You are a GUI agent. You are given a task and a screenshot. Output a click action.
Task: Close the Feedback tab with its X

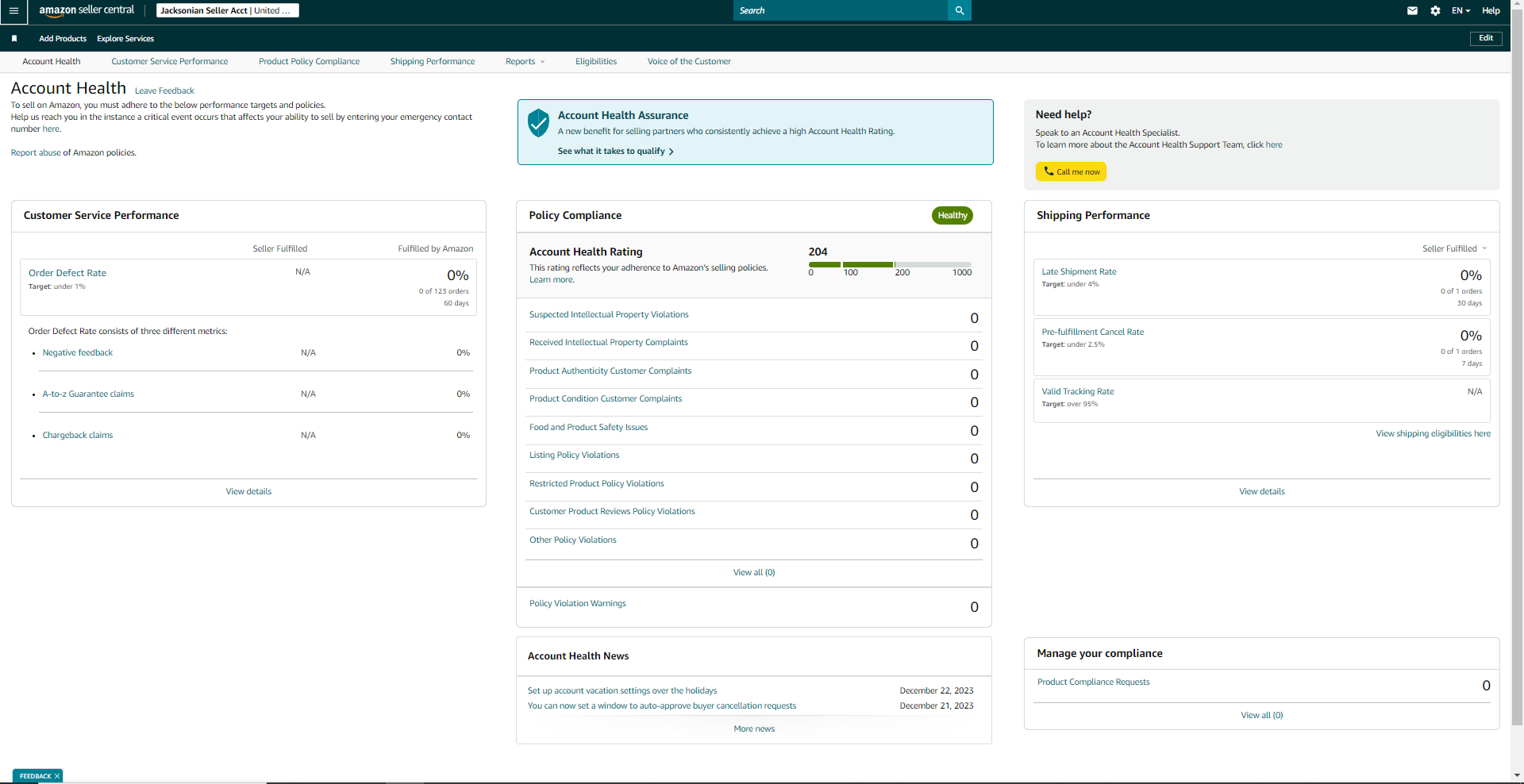click(x=57, y=776)
